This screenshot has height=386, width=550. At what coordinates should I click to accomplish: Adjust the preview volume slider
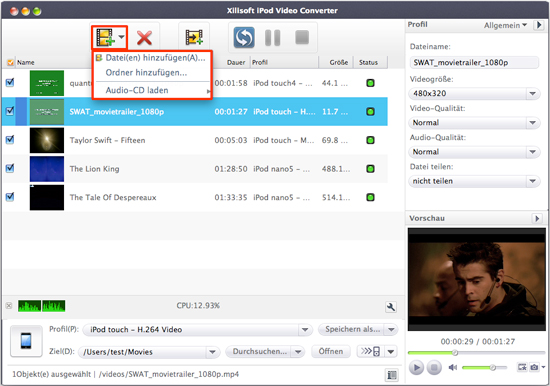(x=484, y=367)
